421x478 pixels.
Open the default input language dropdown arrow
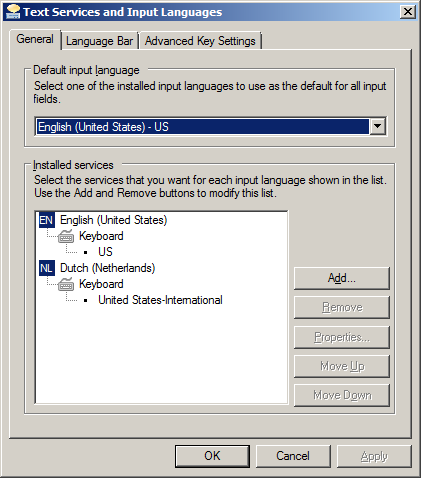[x=377, y=126]
